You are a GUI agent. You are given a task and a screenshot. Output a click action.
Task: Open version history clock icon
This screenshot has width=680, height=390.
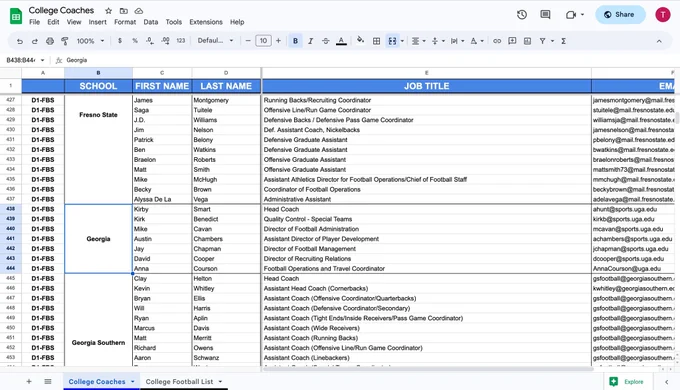[522, 15]
